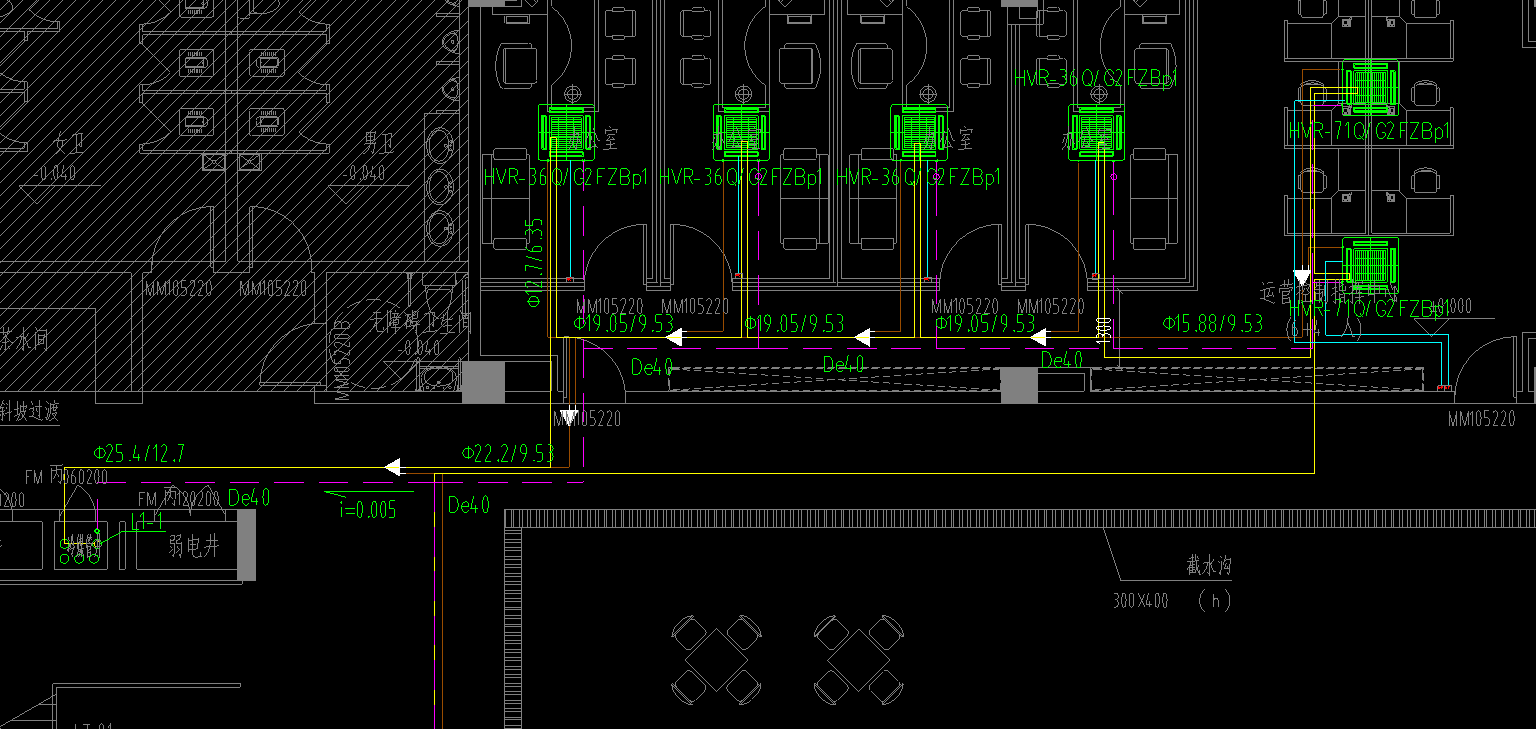Click the gray column next to 无障碍卫生间
This screenshot has height=729, width=1536.
[483, 382]
